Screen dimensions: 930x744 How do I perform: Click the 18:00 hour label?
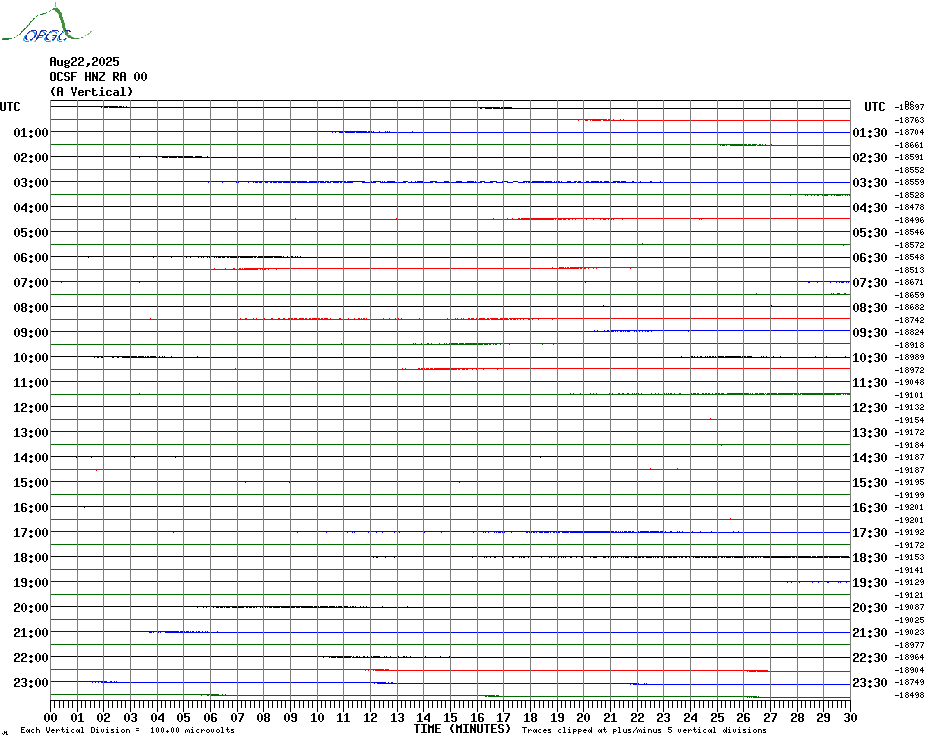click(x=31, y=558)
